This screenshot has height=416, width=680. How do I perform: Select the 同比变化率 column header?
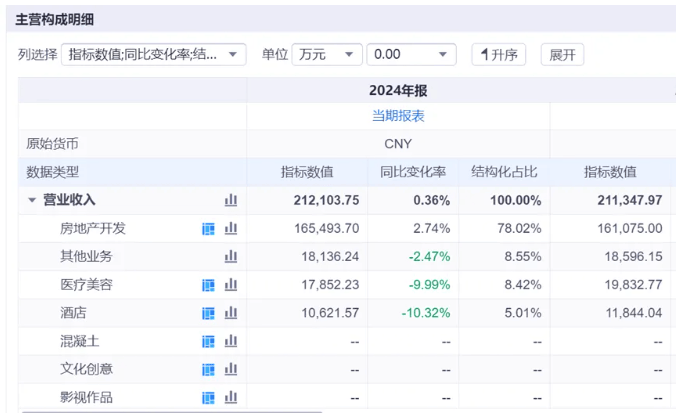413,172
